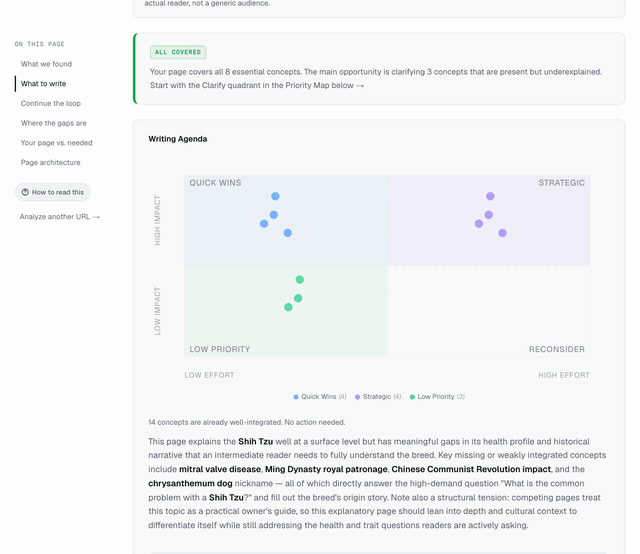
Task: Toggle Strategic (4) legend entry
Action: pos(378,397)
